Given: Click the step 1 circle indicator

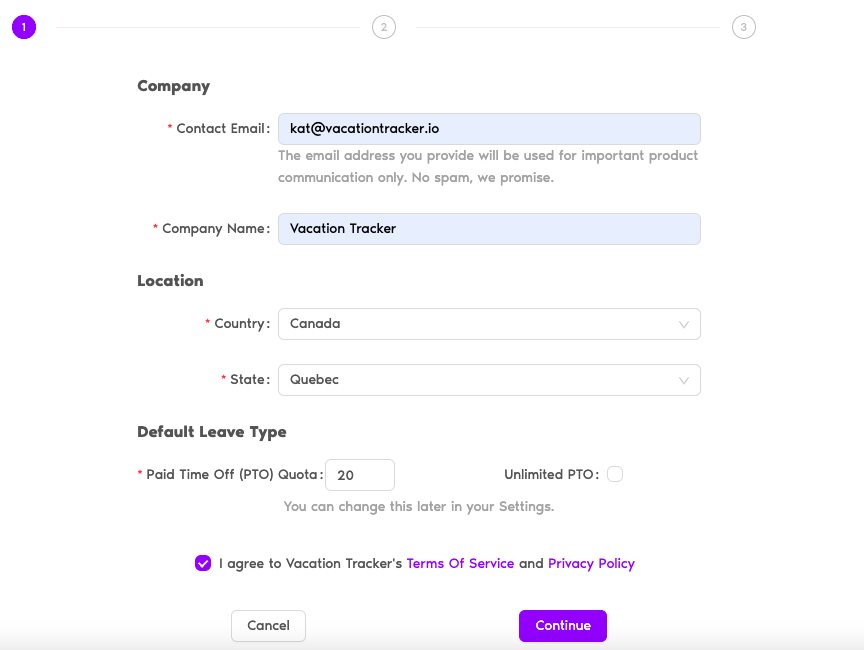Looking at the screenshot, I should pyautogui.click(x=24, y=27).
